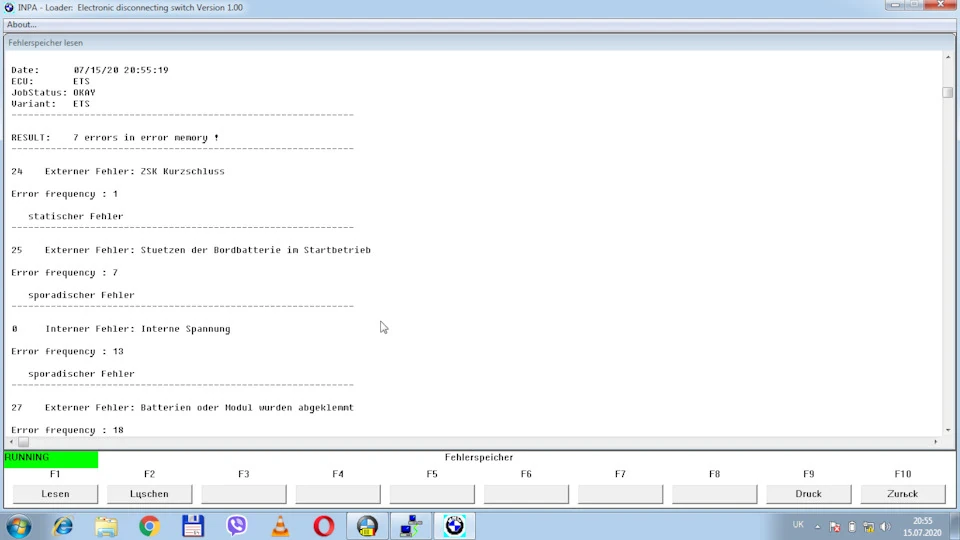This screenshot has width=960, height=540.
Task: Open the round blue-yellow taskbar app
Action: pos(367,527)
